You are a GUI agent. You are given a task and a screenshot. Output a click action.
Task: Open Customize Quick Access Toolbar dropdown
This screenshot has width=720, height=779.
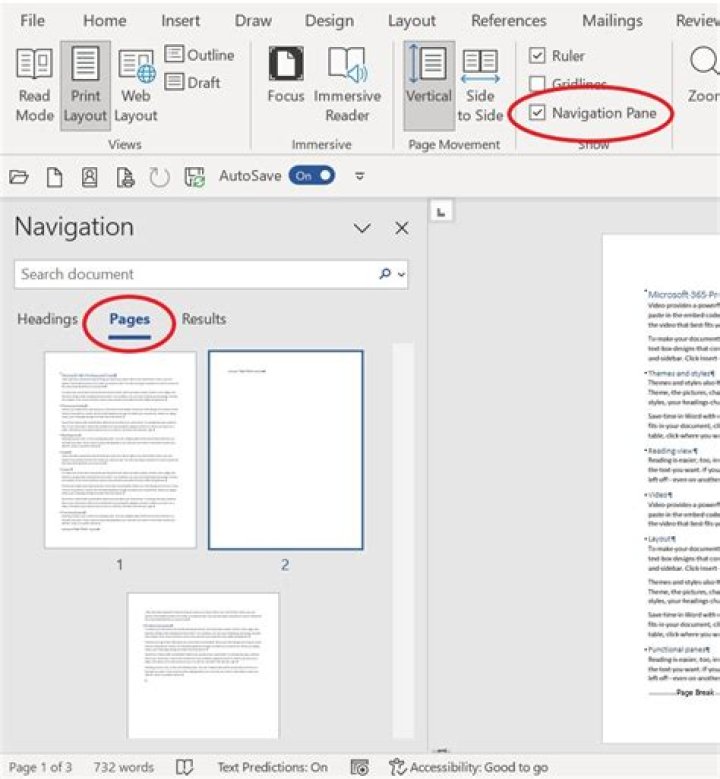click(x=360, y=176)
